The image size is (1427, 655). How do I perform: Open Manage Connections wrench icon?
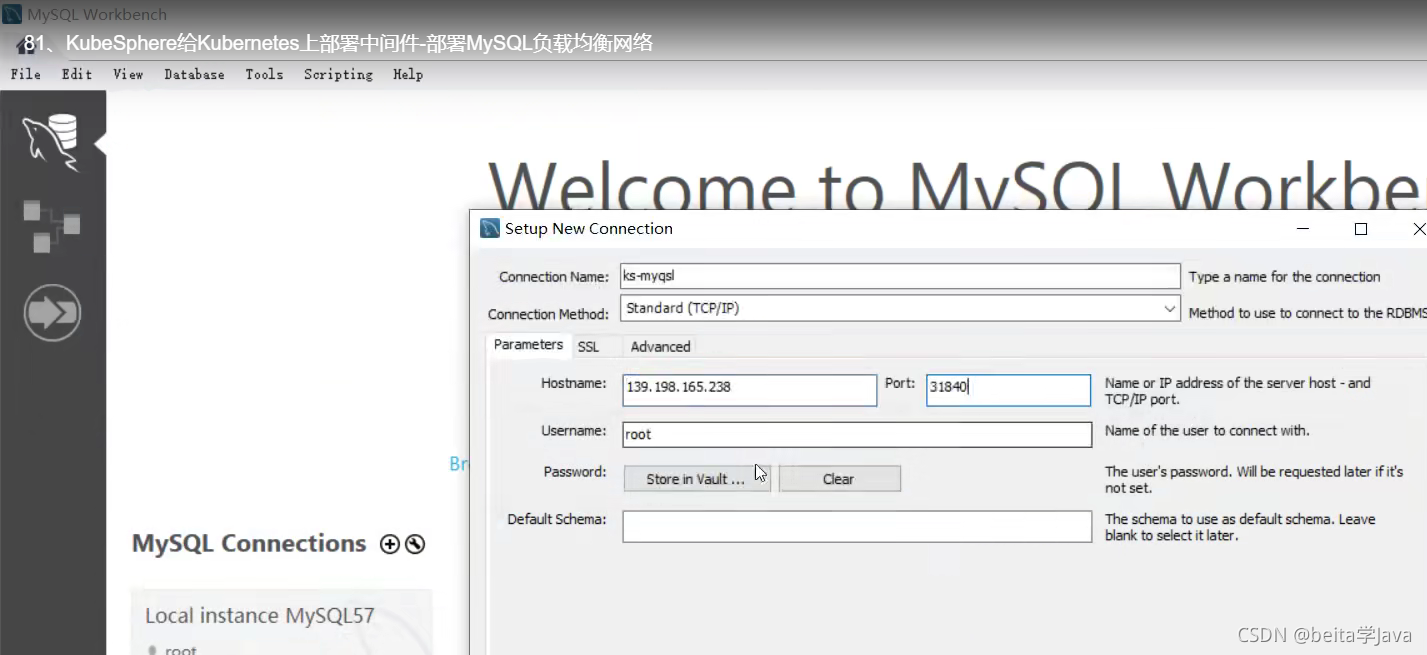click(x=415, y=544)
